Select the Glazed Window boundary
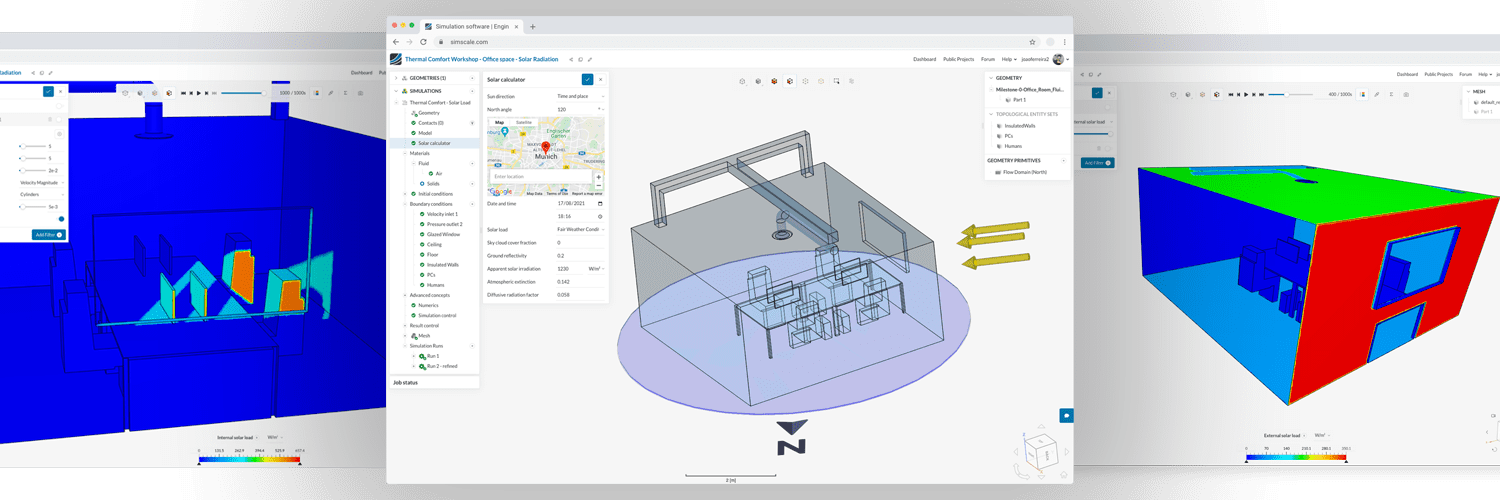Screen dimensions: 1500x500 (443, 234)
